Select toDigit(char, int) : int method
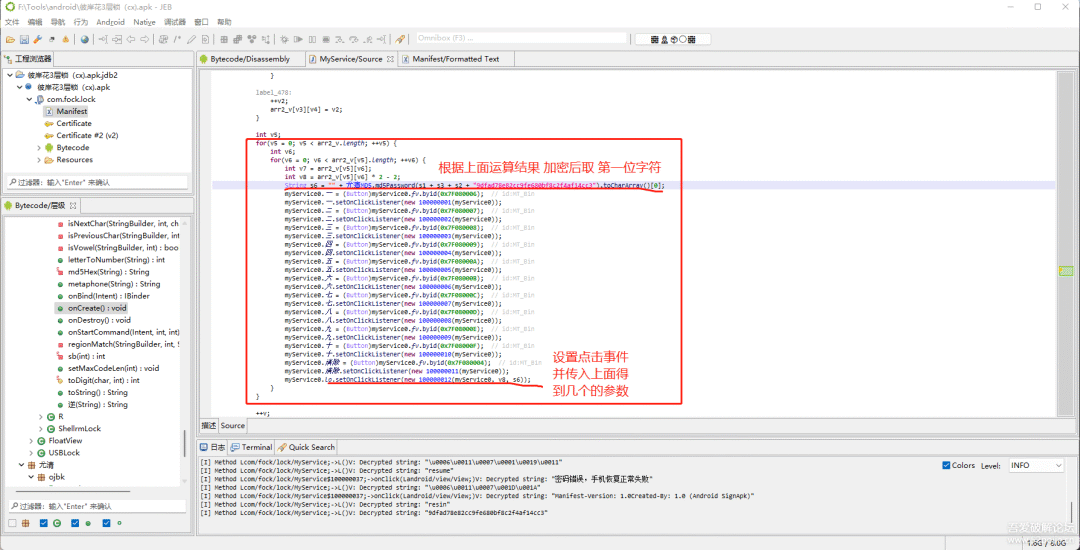Image resolution: width=1080 pixels, height=550 pixels. click(x=103, y=381)
